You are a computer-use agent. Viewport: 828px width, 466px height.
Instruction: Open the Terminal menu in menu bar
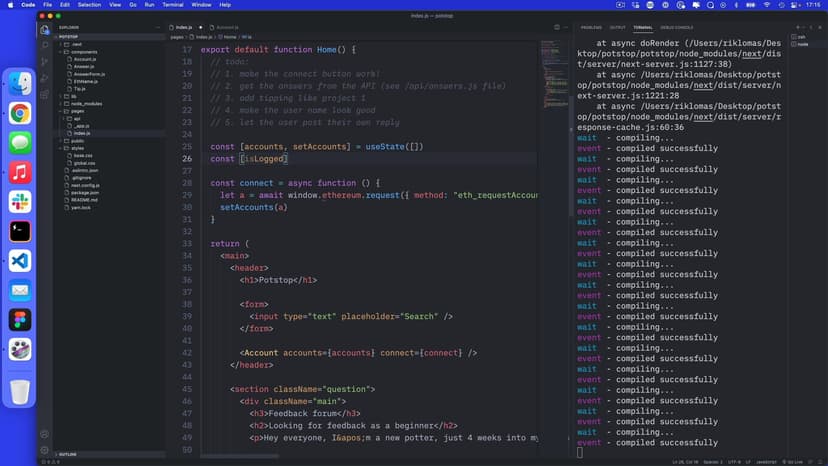click(172, 5)
